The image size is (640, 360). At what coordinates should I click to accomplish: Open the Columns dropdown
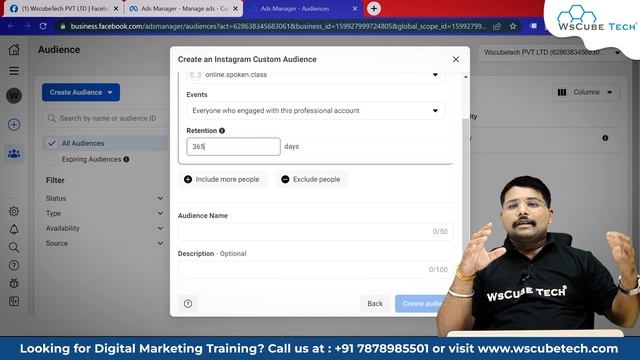click(585, 92)
